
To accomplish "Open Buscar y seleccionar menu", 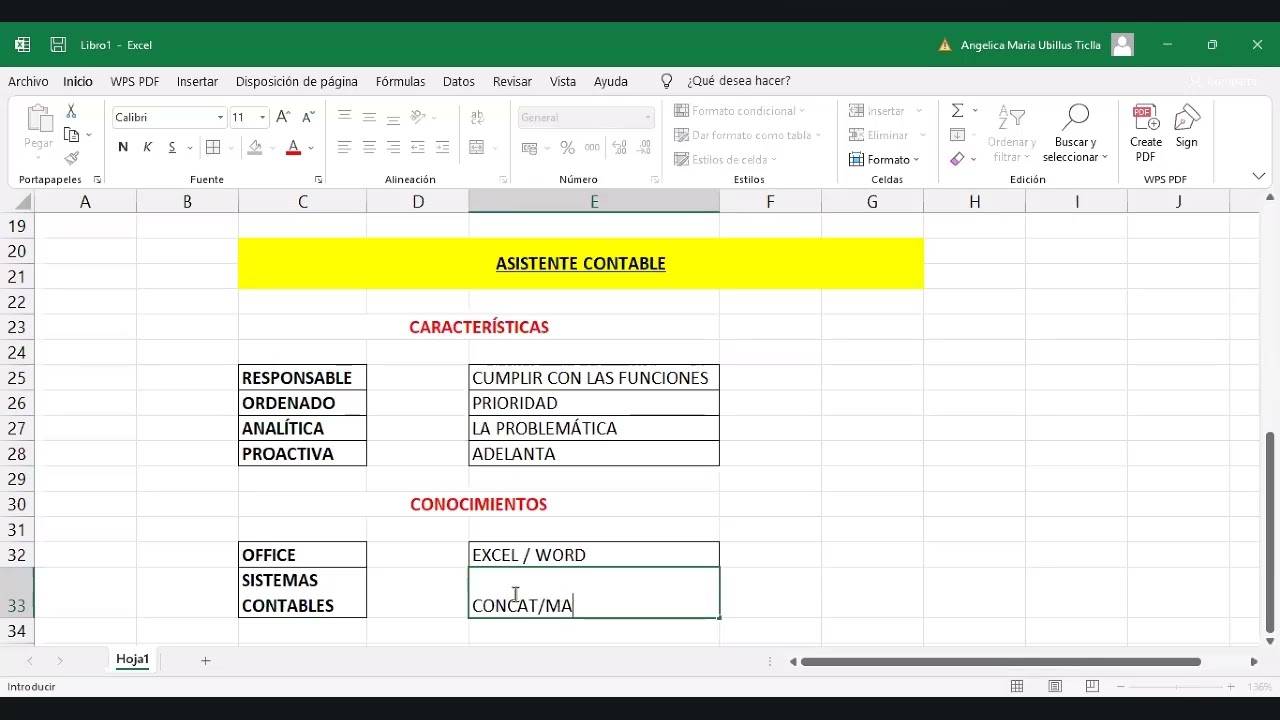I will pyautogui.click(x=1075, y=134).
